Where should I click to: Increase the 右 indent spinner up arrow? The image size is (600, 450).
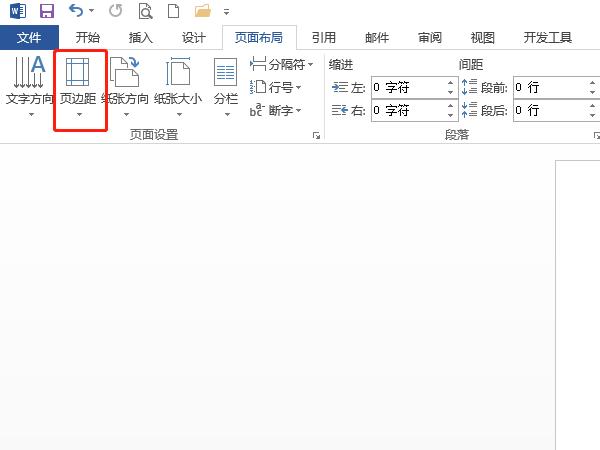point(450,105)
